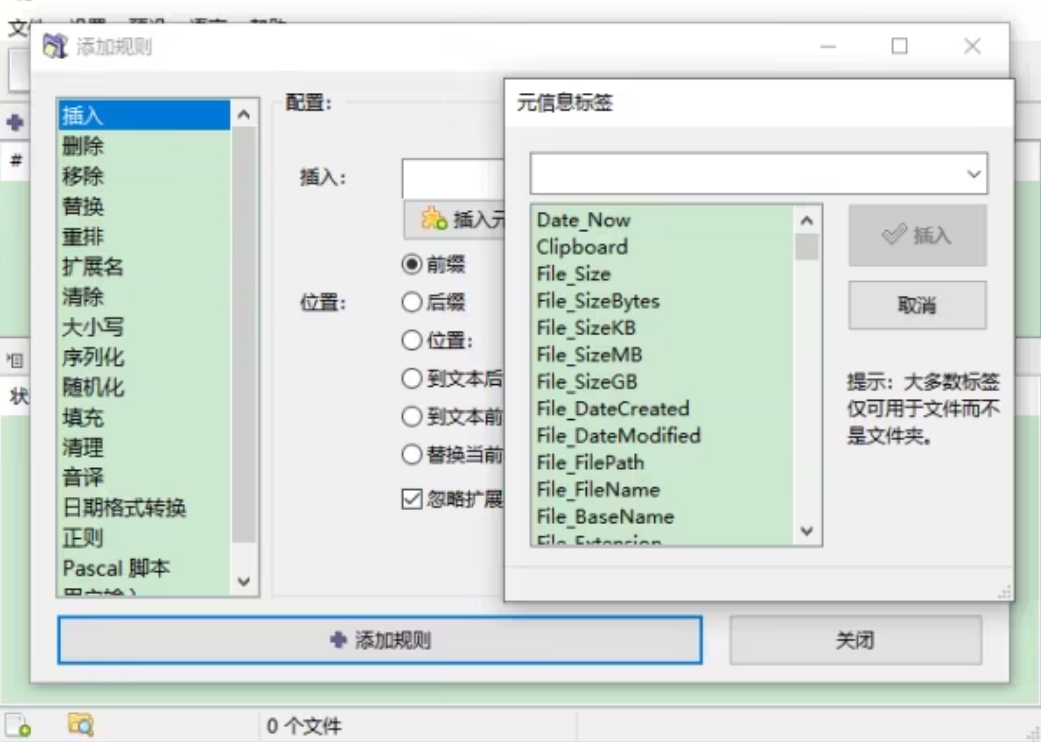Click the rule list scroll up arrow

point(244,115)
